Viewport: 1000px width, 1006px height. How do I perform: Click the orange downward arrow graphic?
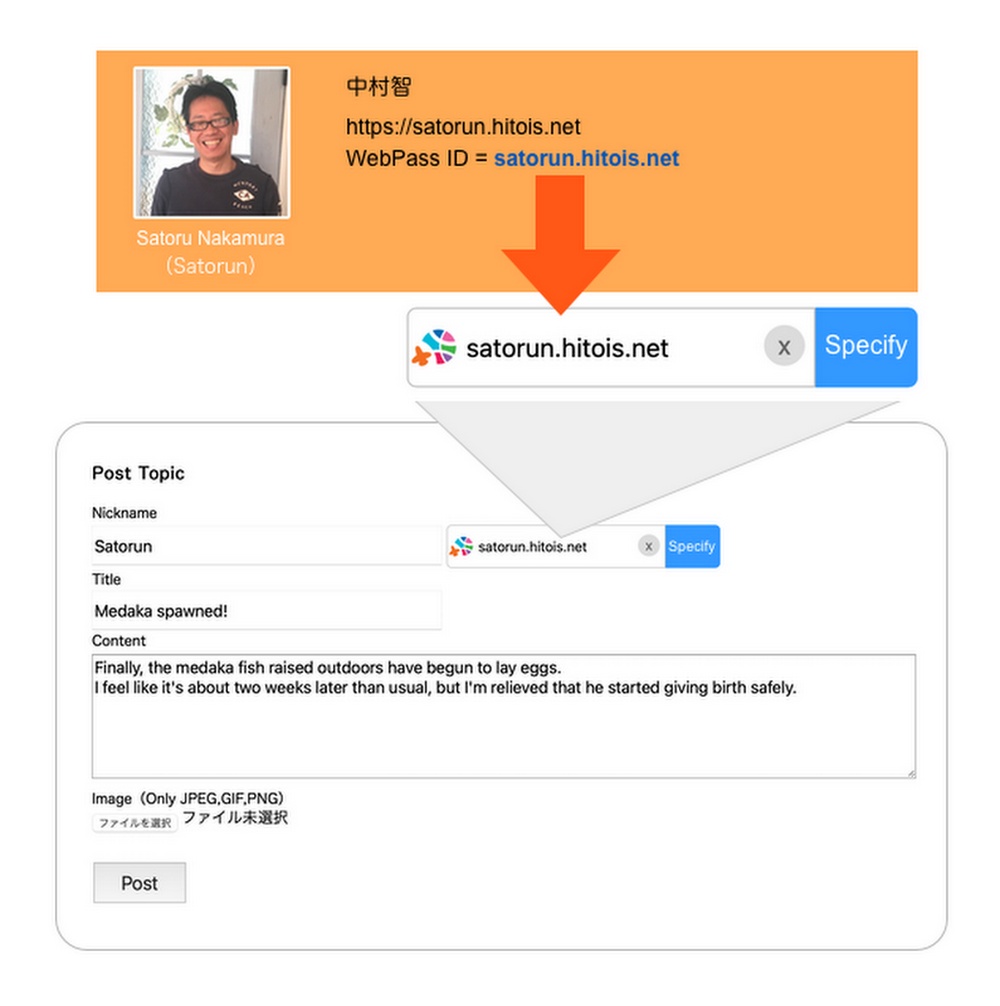click(561, 244)
